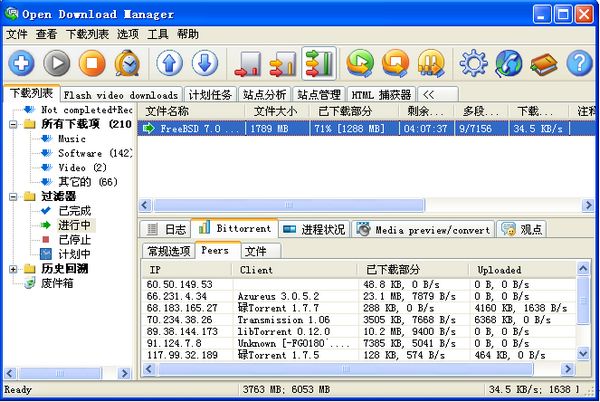600x402 pixels.
Task: Open the Media preview/convert tab
Action: (423, 229)
